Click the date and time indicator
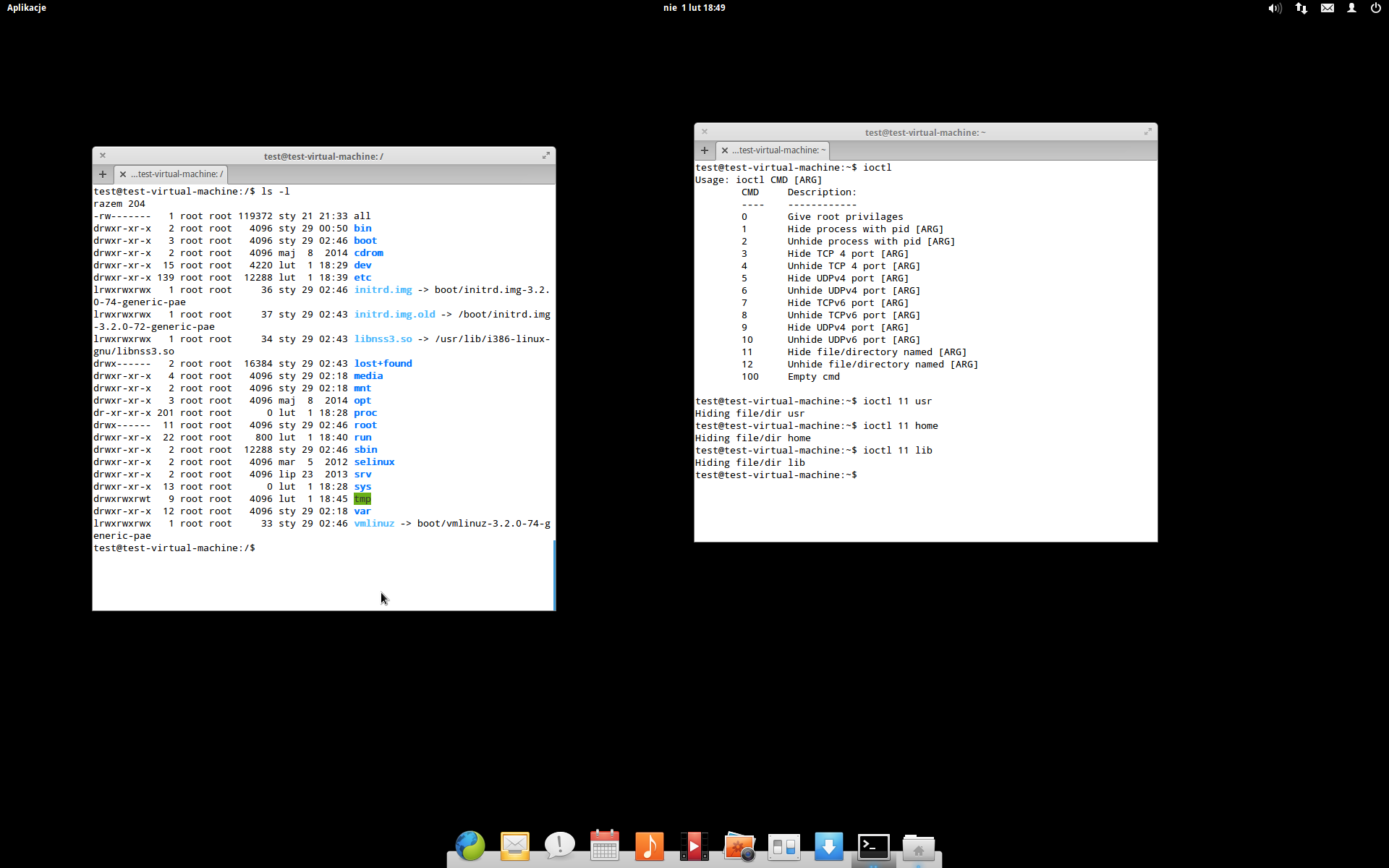The width and height of the screenshot is (1389, 868). [694, 8]
